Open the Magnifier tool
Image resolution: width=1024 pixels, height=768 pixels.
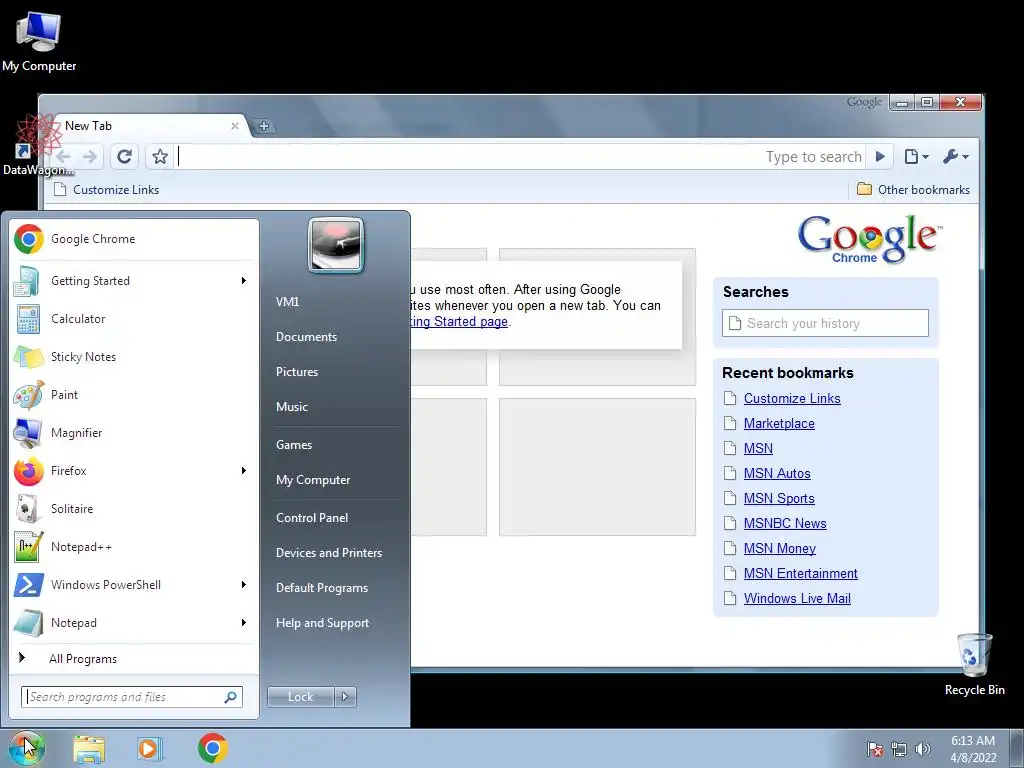click(134, 432)
